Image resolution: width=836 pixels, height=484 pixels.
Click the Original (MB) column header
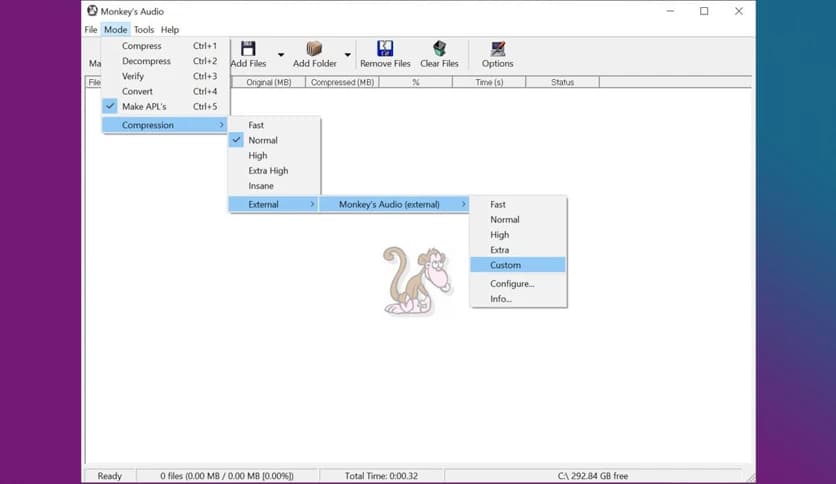click(269, 82)
